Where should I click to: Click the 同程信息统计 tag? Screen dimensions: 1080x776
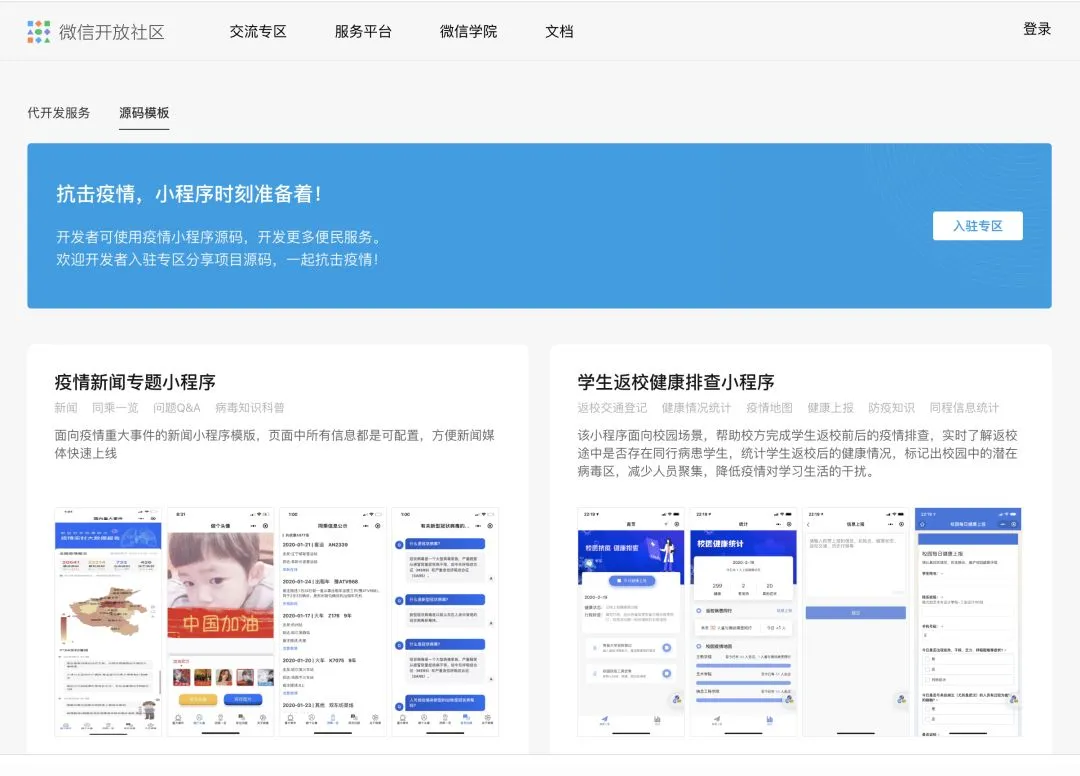point(964,408)
